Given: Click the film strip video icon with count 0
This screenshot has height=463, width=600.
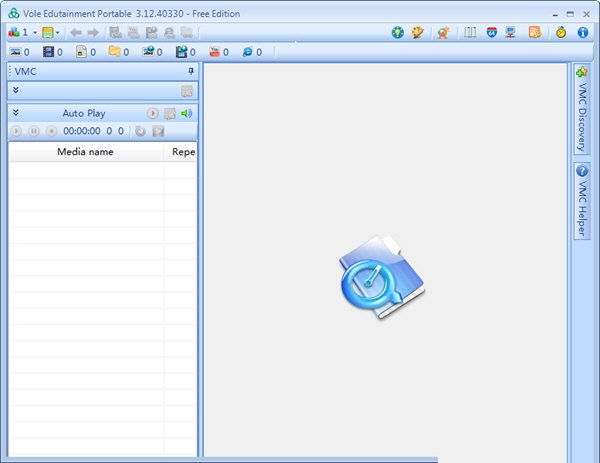Looking at the screenshot, I should [x=48, y=52].
